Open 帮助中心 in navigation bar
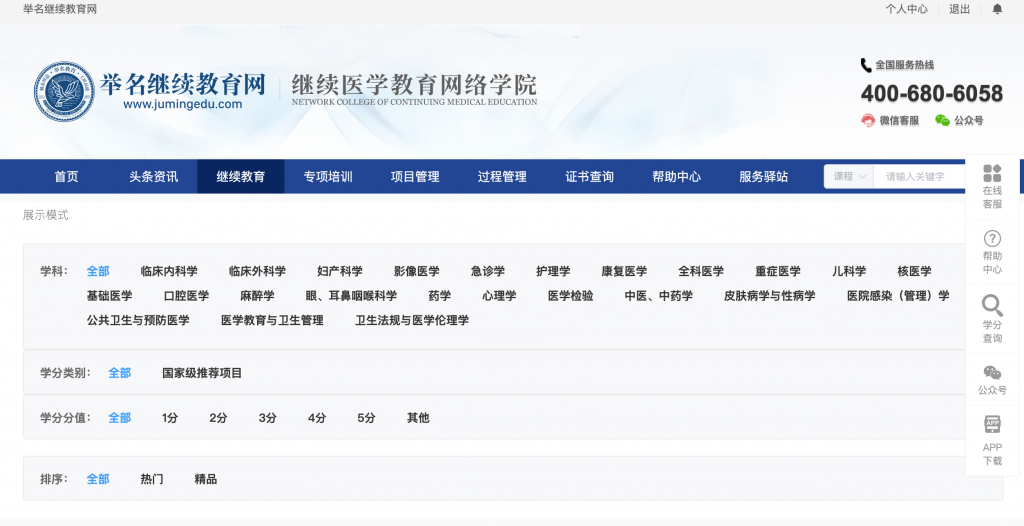The height and width of the screenshot is (526, 1024). 676,176
